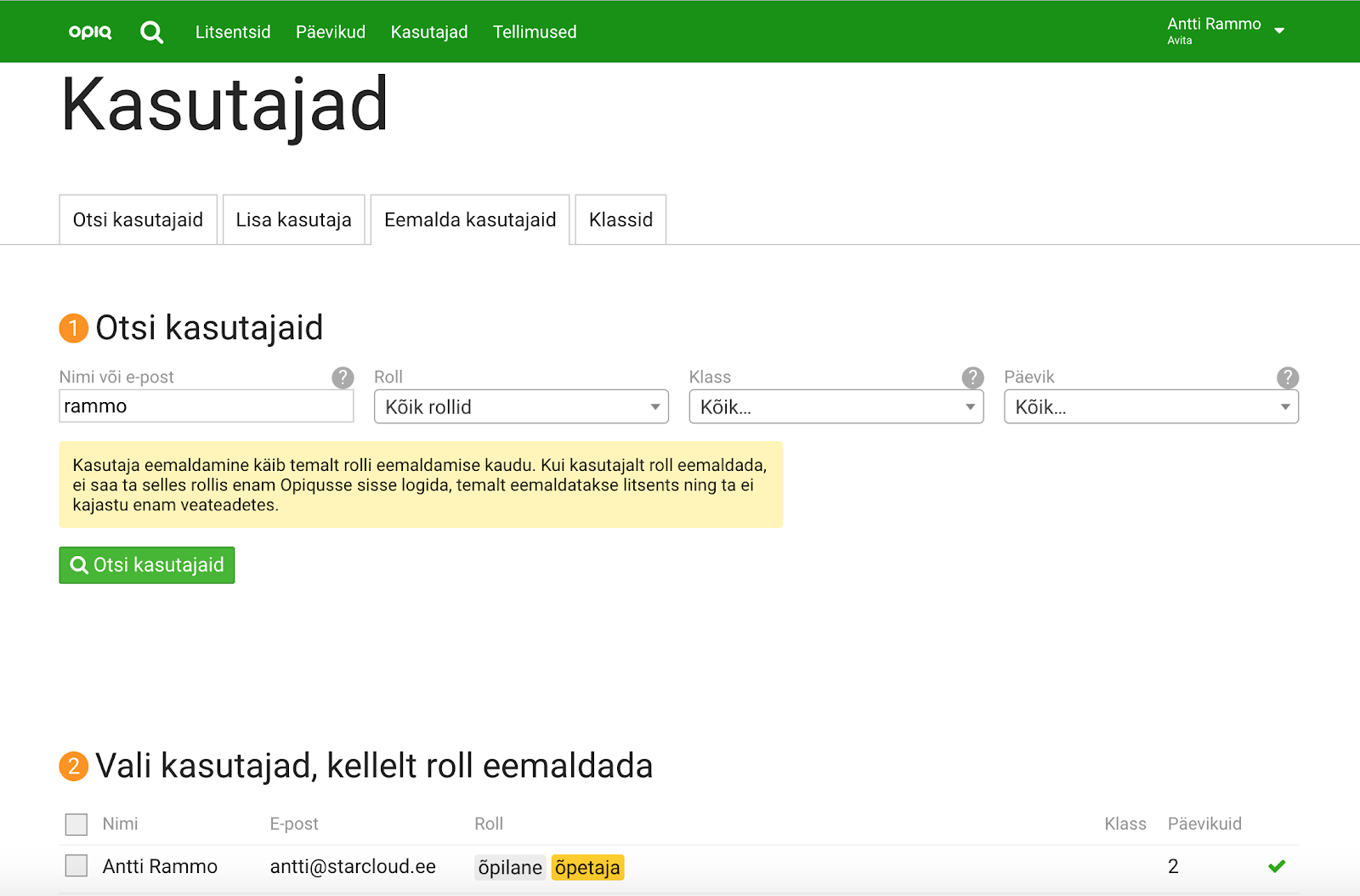Check the box for Antti Rammo
Image resolution: width=1360 pixels, height=896 pixels.
76,866
